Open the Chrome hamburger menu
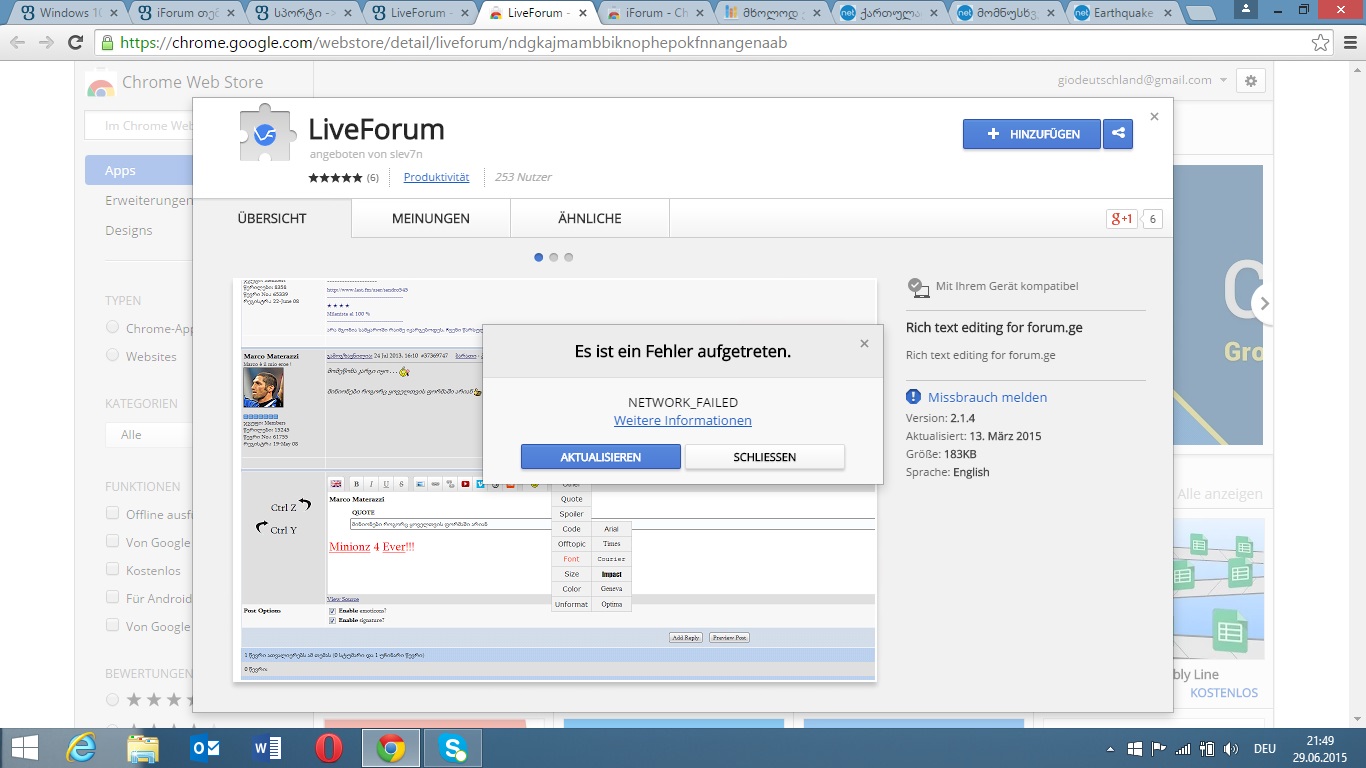This screenshot has width=1366, height=768. 1348,43
